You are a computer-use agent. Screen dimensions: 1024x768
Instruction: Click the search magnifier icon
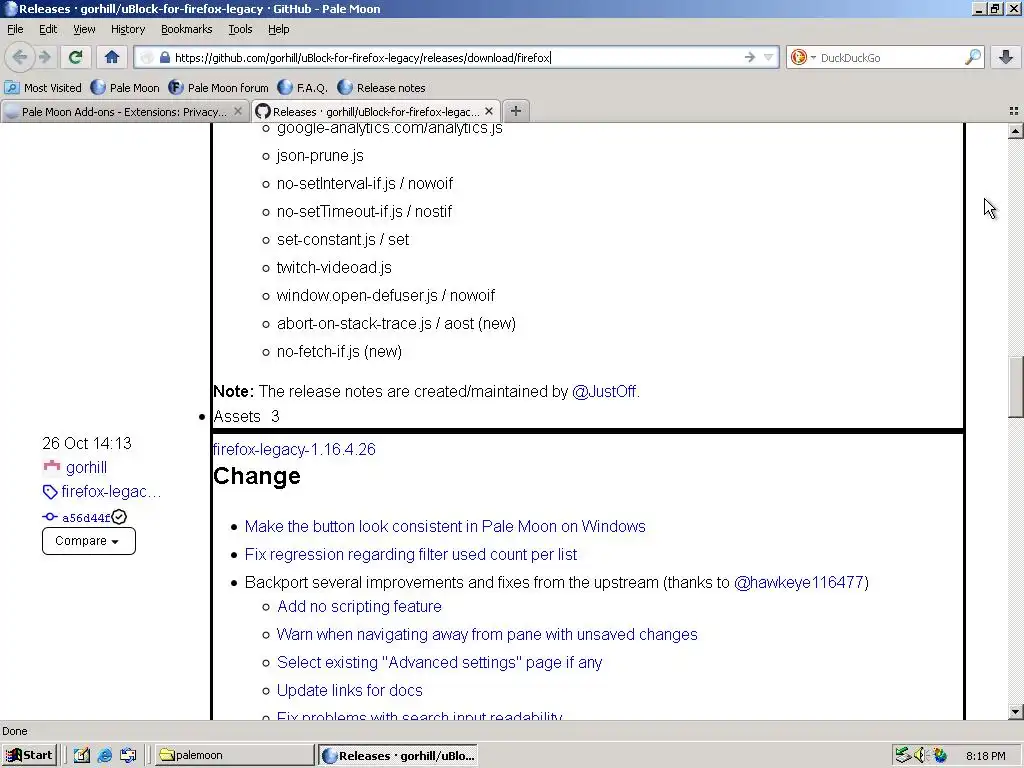(x=972, y=57)
